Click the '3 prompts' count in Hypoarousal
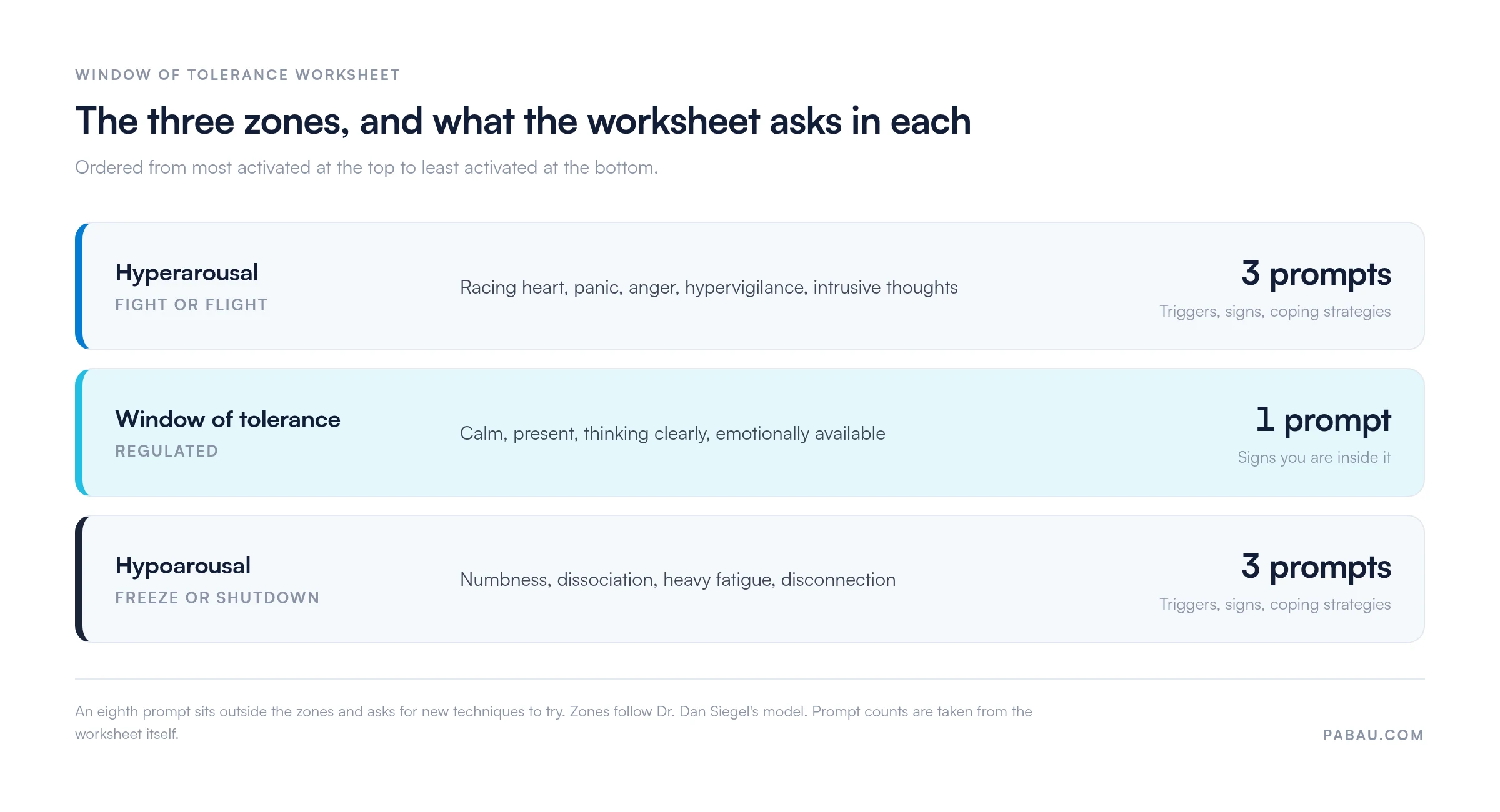The width and height of the screenshot is (1500, 812). [1316, 567]
